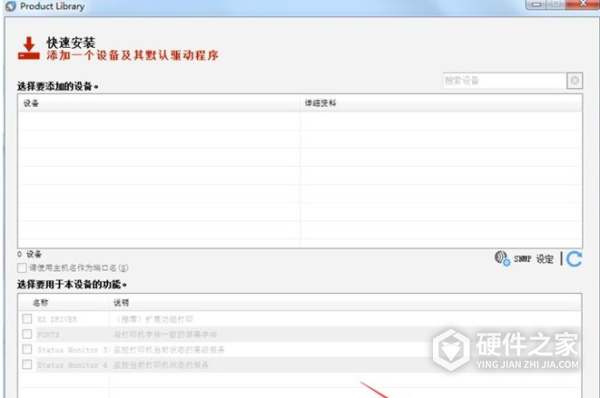Click the Product Library window title text

pyautogui.click(x=52, y=6)
